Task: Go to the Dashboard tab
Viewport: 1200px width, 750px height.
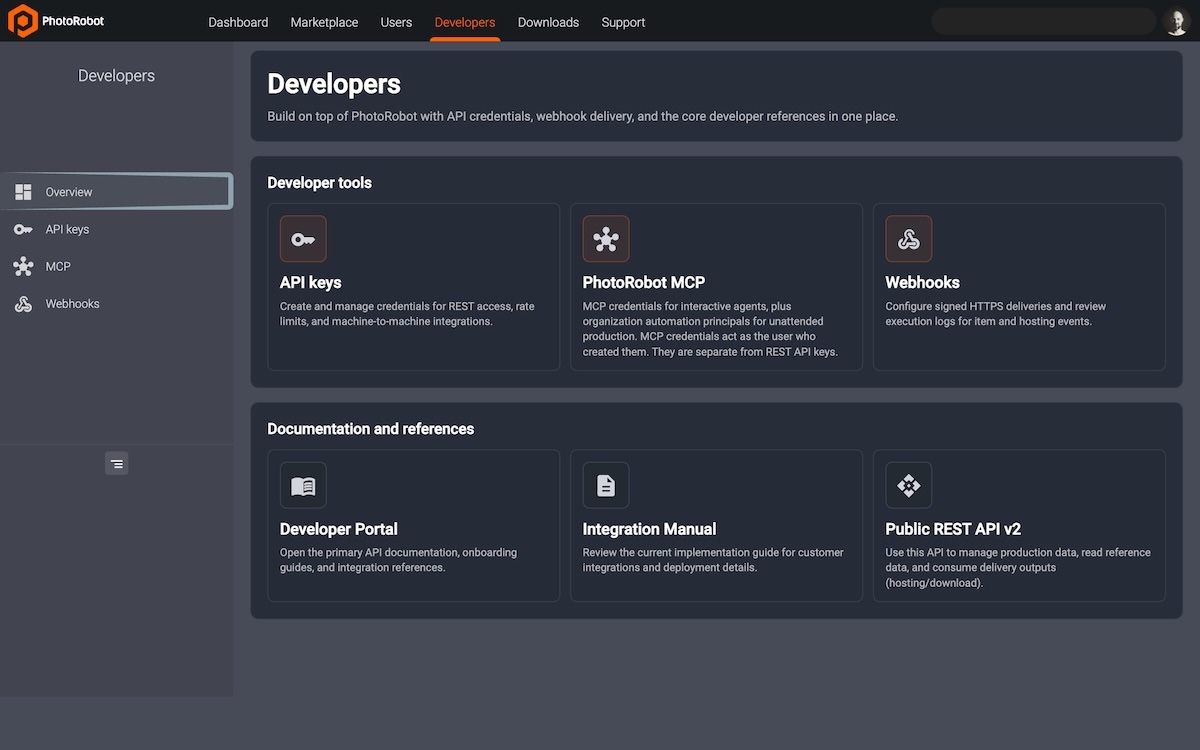Action: point(238,22)
